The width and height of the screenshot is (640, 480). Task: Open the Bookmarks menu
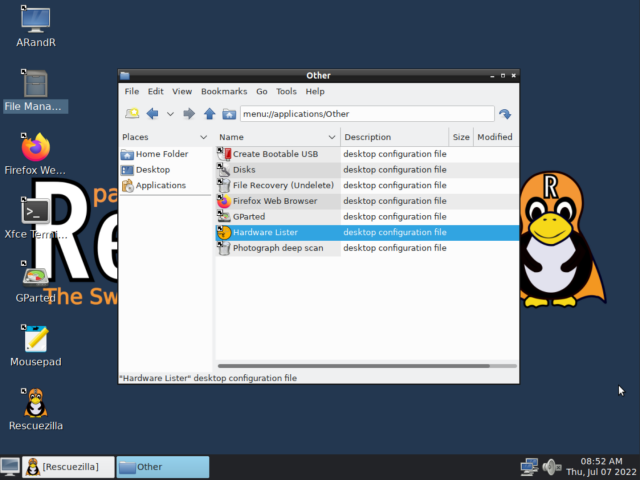(x=224, y=91)
